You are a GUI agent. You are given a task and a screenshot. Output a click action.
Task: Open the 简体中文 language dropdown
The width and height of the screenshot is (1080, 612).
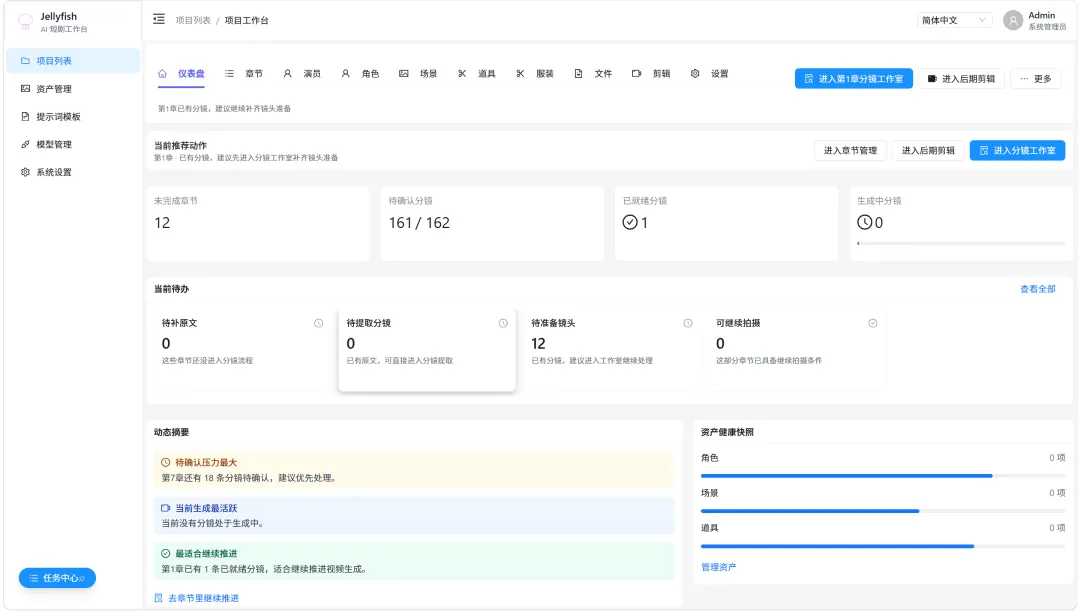954,20
